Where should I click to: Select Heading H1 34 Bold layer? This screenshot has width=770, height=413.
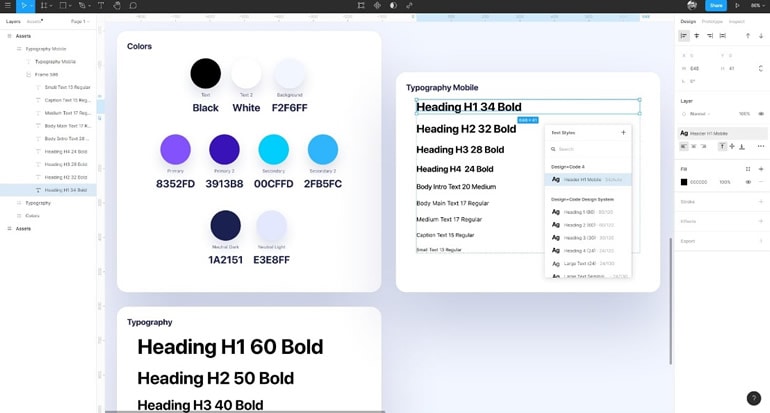point(48,190)
